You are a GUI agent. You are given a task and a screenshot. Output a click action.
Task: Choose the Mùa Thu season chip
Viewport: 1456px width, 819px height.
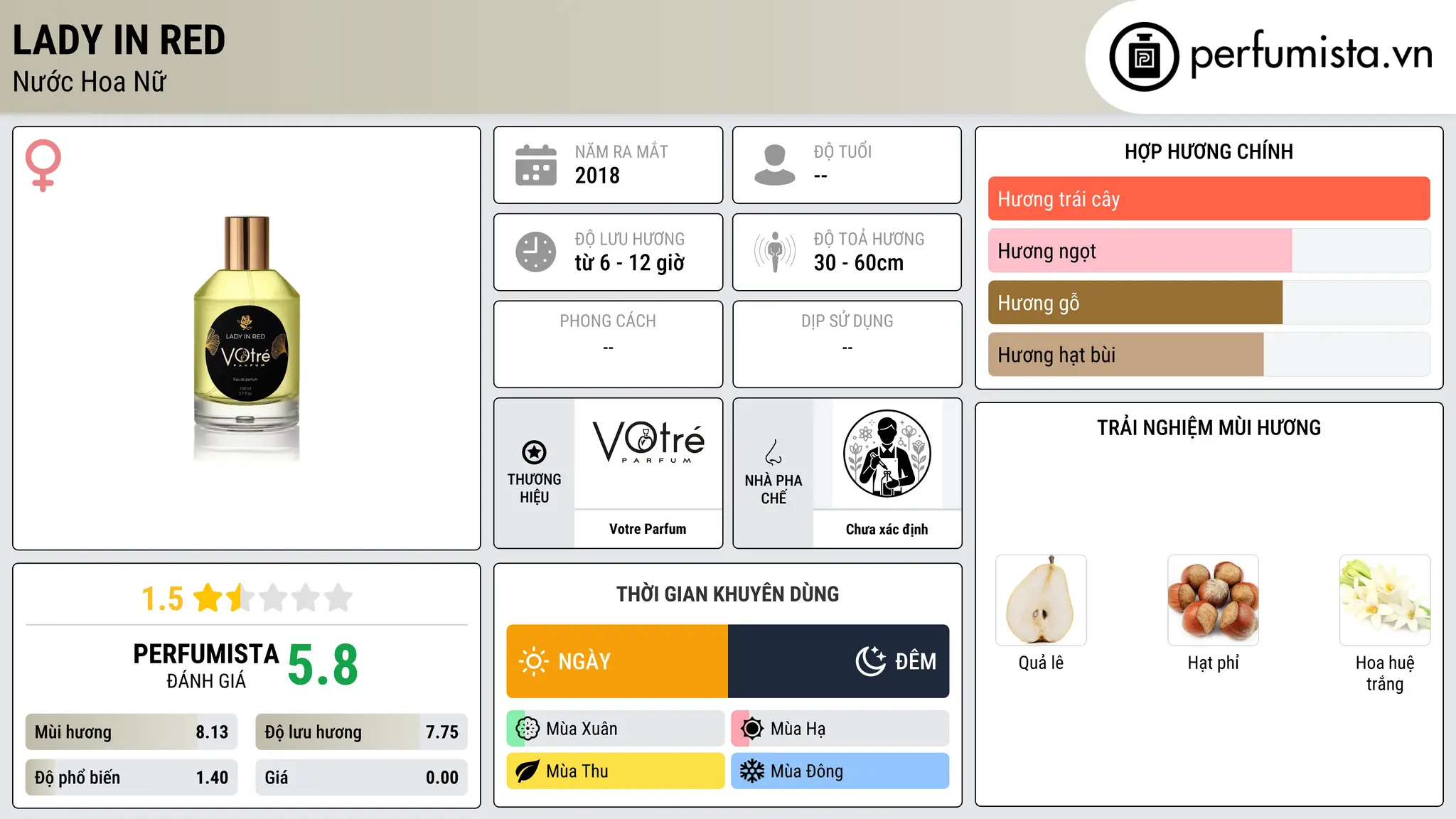616,771
